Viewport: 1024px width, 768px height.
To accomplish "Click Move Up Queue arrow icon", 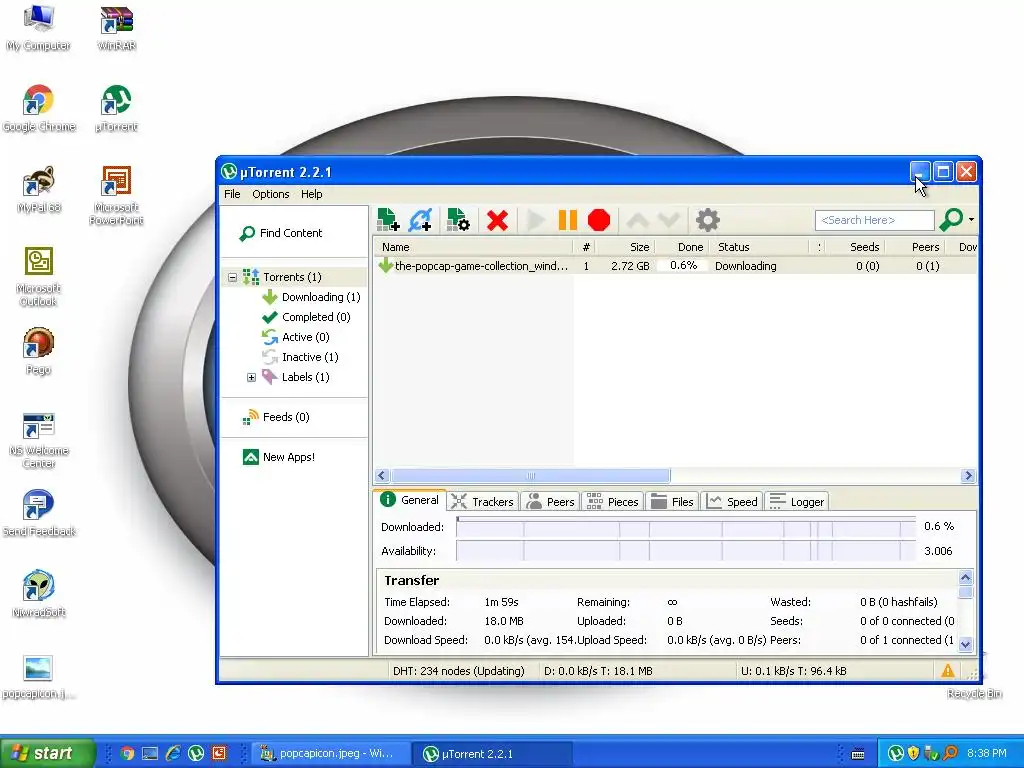I will pyautogui.click(x=637, y=221).
